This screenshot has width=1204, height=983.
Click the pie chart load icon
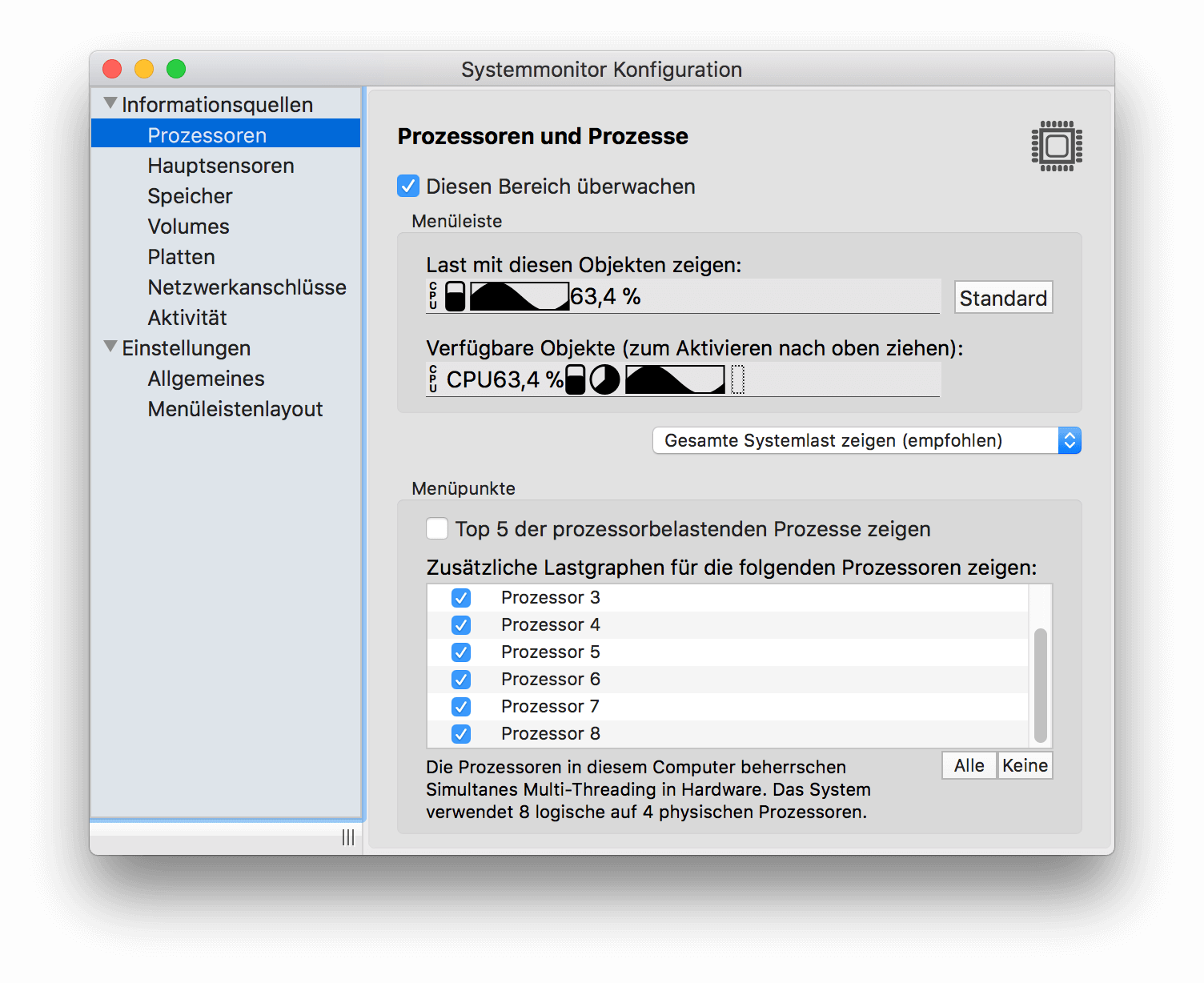pyautogui.click(x=604, y=379)
